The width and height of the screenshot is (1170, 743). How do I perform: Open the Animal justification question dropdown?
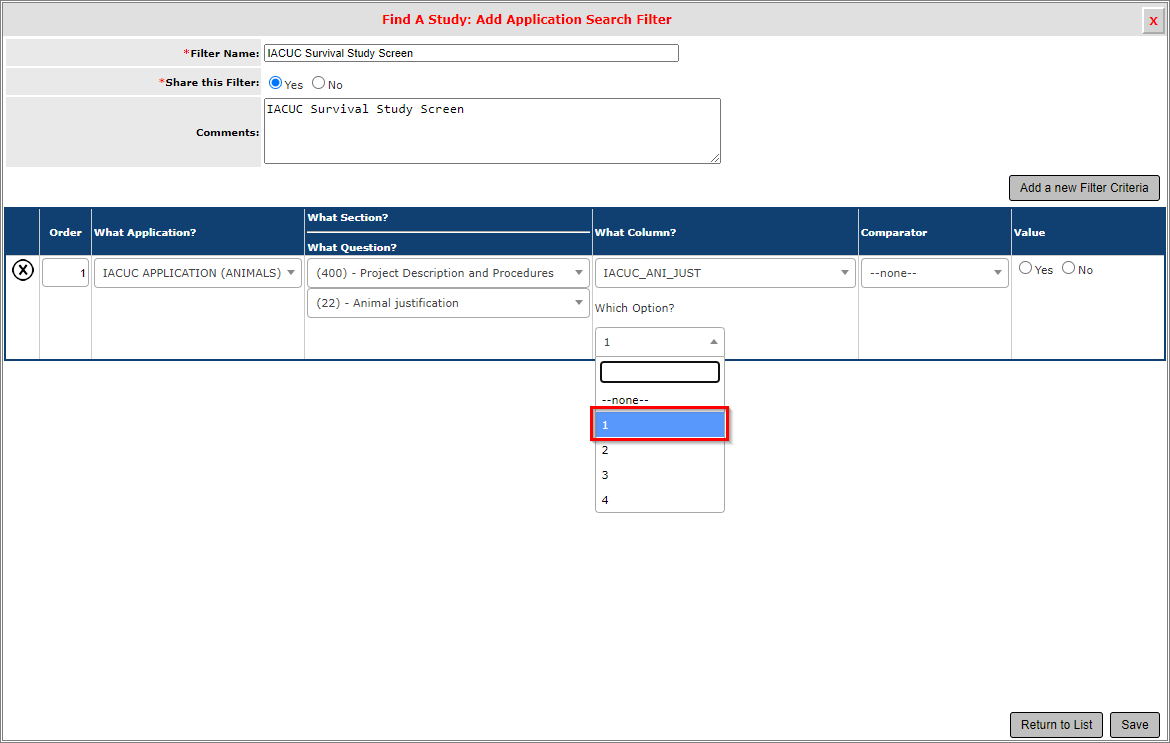pos(448,303)
